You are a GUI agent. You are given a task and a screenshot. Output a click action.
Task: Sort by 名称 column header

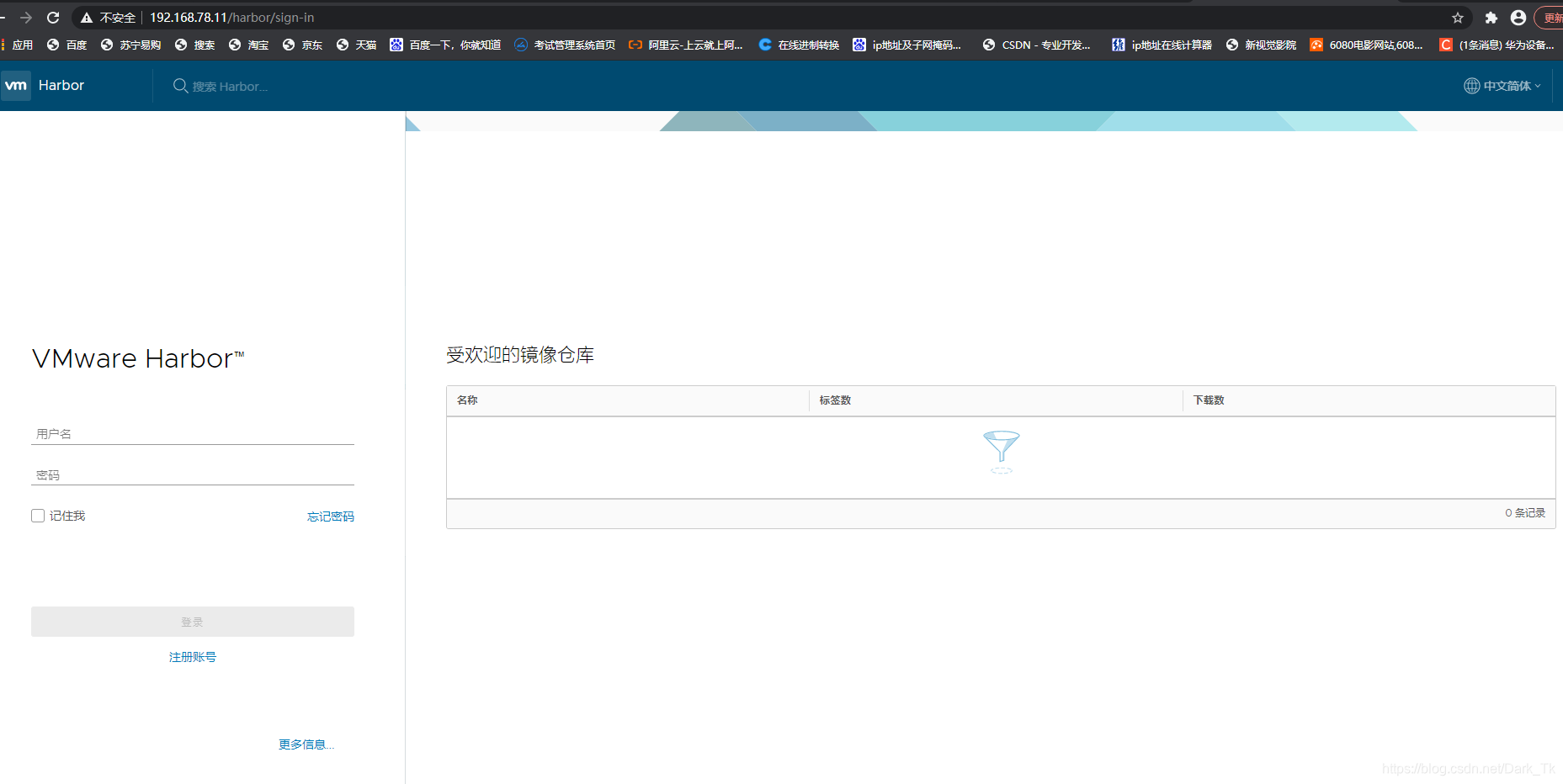click(467, 400)
